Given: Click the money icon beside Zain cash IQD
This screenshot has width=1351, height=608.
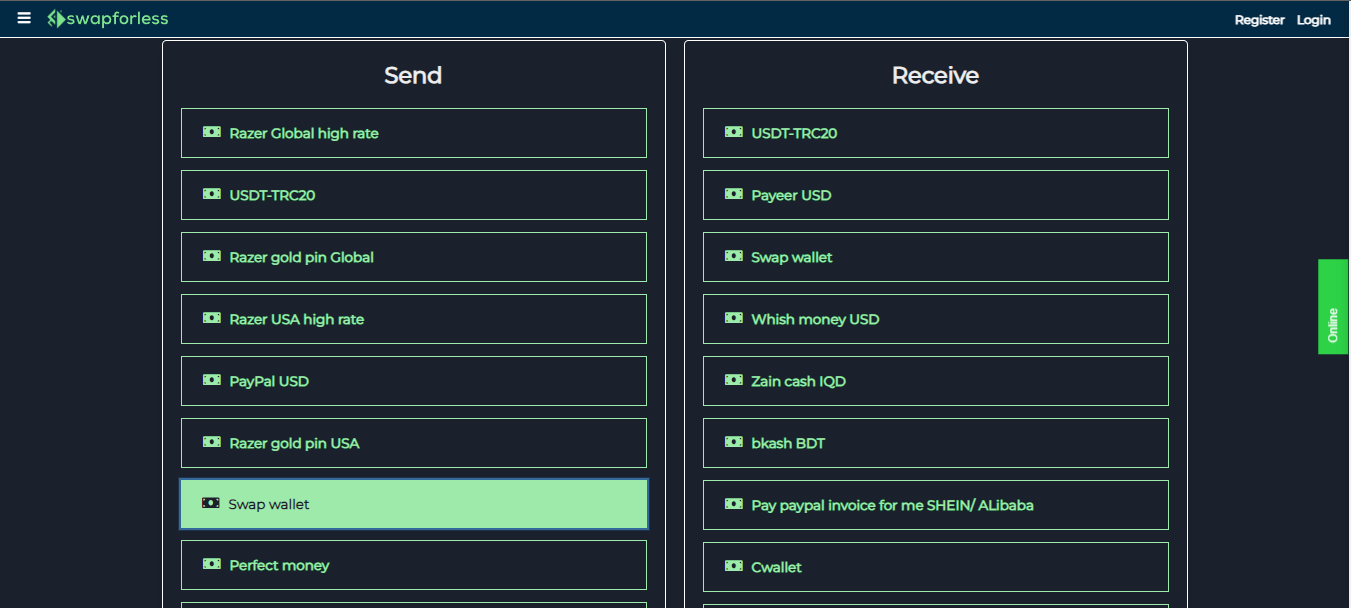Looking at the screenshot, I should (x=733, y=380).
